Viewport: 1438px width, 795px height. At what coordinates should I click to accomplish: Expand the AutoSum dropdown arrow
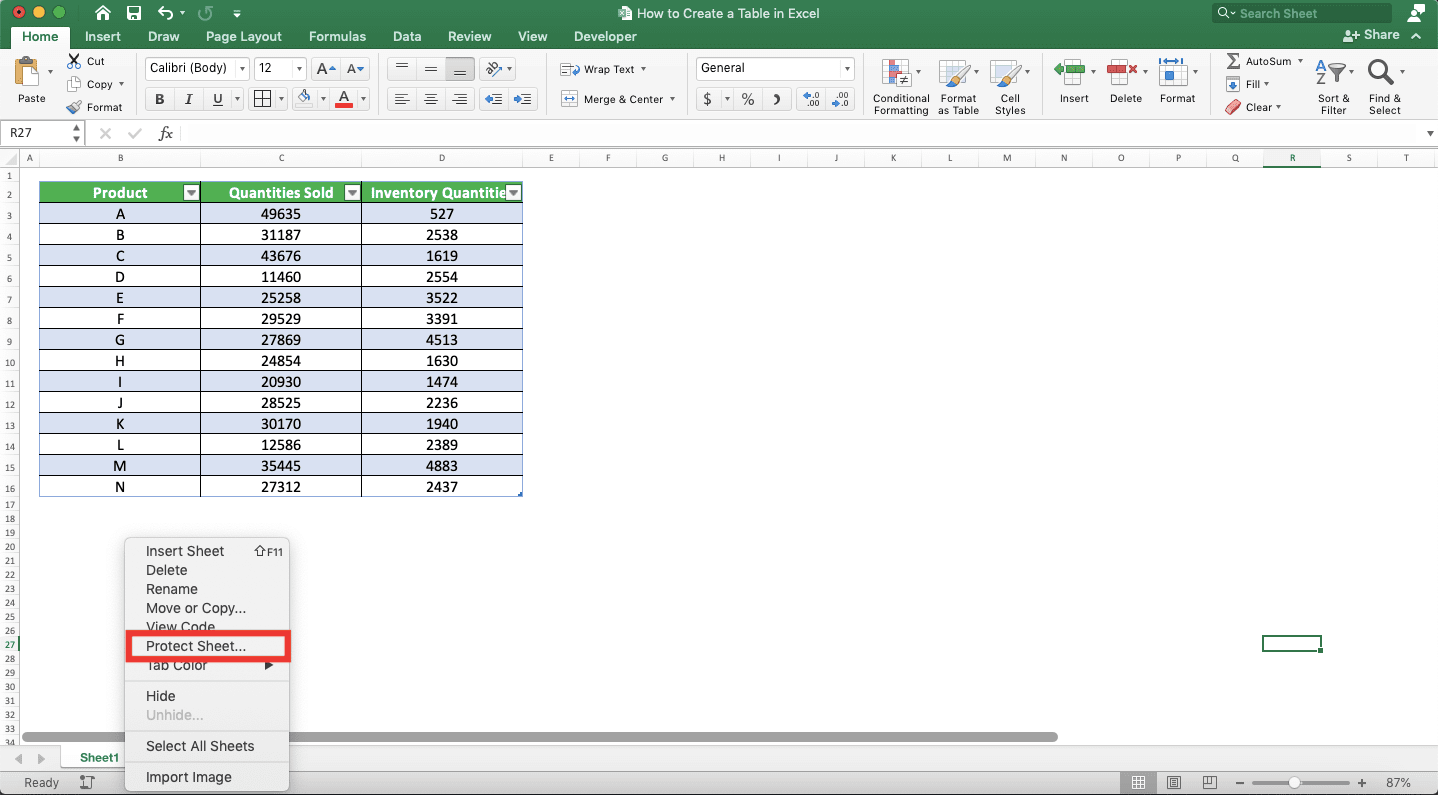coord(1300,61)
